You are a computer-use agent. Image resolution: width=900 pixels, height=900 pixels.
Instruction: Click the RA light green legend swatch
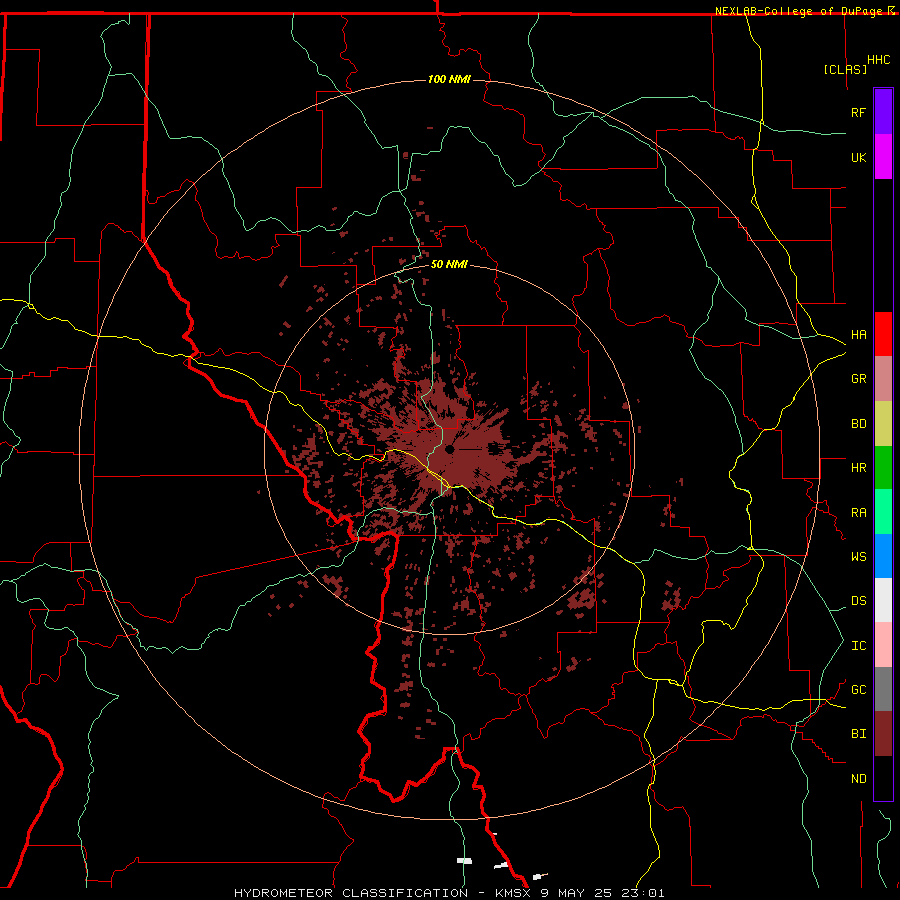pyautogui.click(x=883, y=512)
